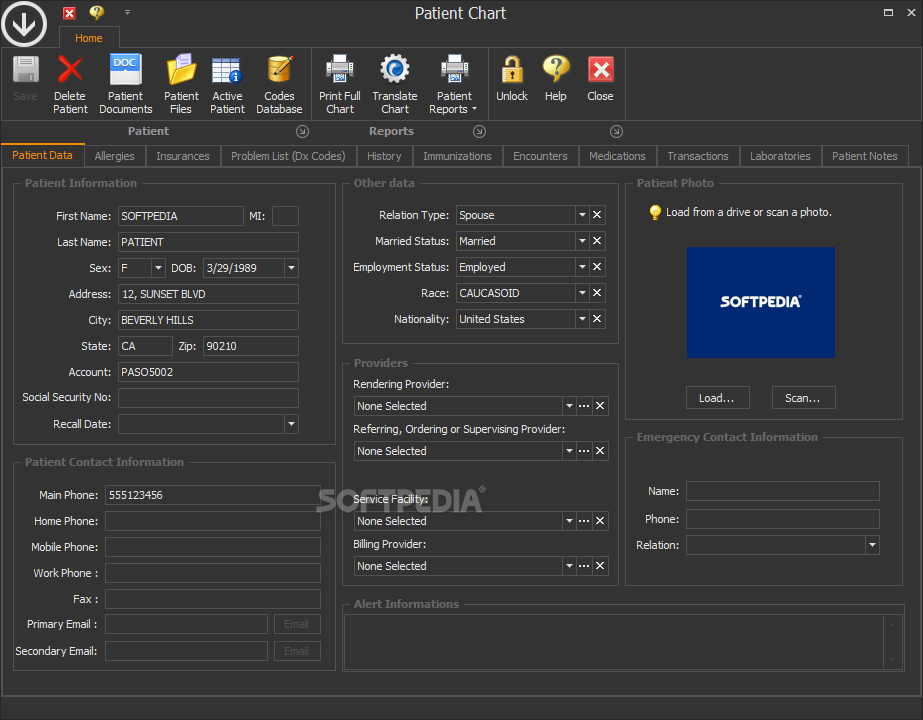Expand the Sex dropdown
923x720 pixels.
[158, 268]
